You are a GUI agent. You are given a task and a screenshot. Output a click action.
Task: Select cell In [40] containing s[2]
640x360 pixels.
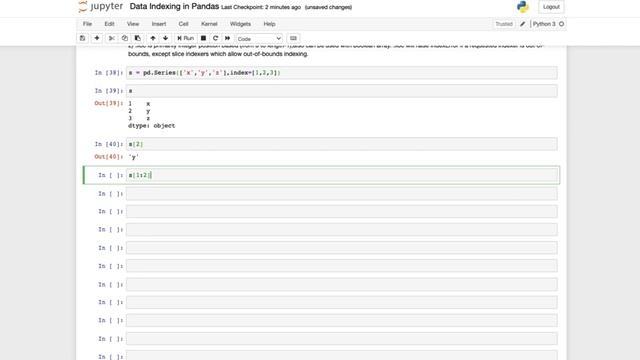(341, 144)
